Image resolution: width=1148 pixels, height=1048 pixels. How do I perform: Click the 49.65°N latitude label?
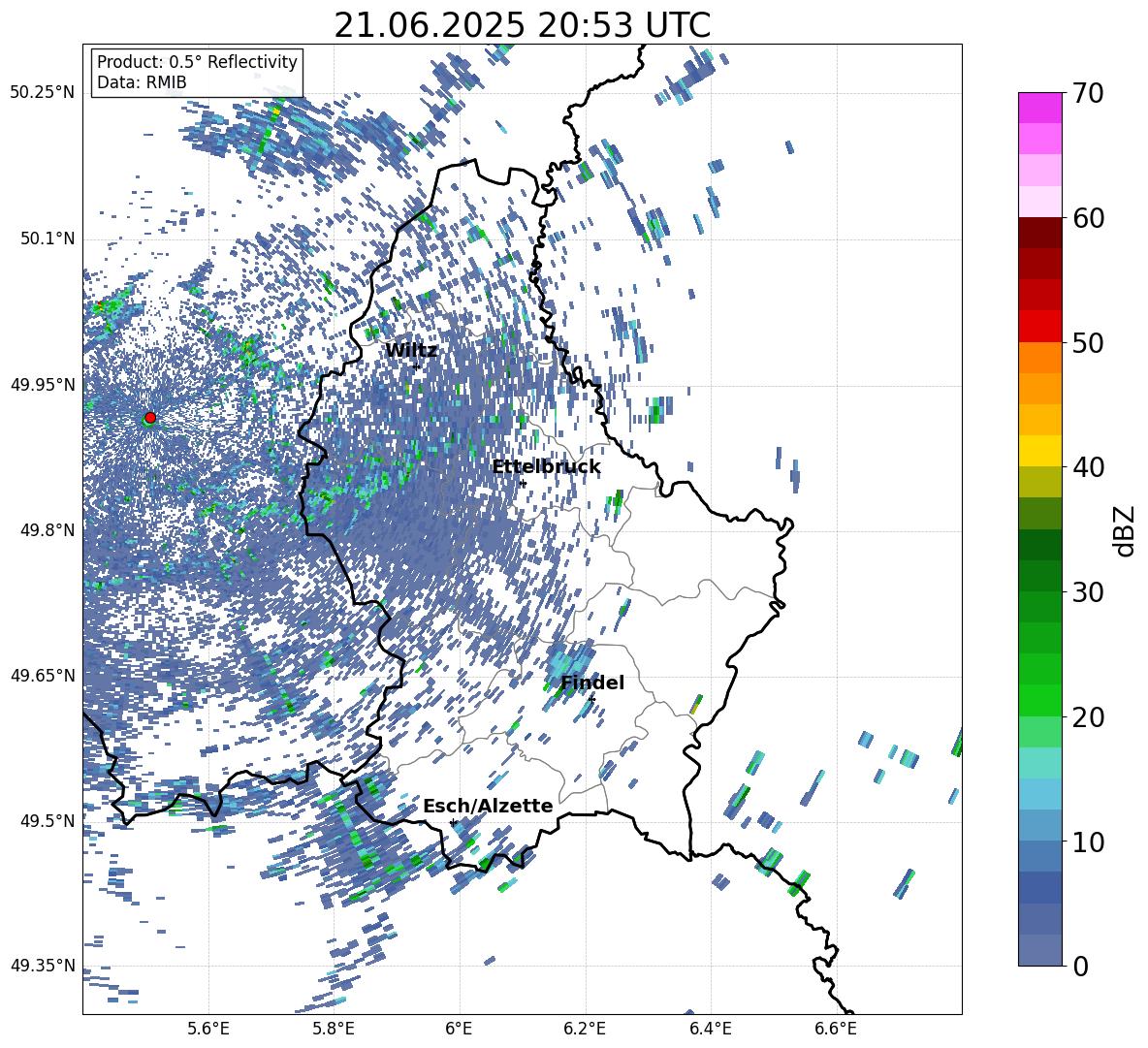coord(44,675)
